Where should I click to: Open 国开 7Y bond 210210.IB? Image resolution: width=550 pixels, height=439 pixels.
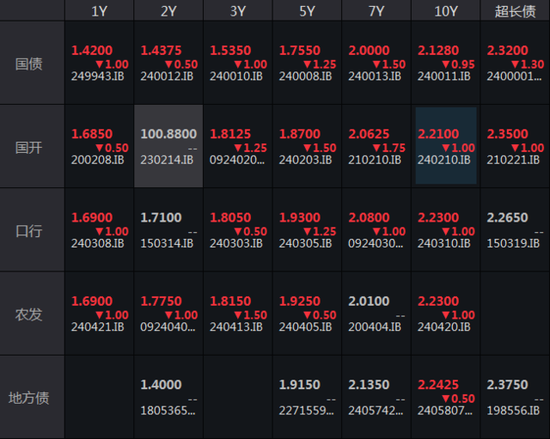click(375, 160)
